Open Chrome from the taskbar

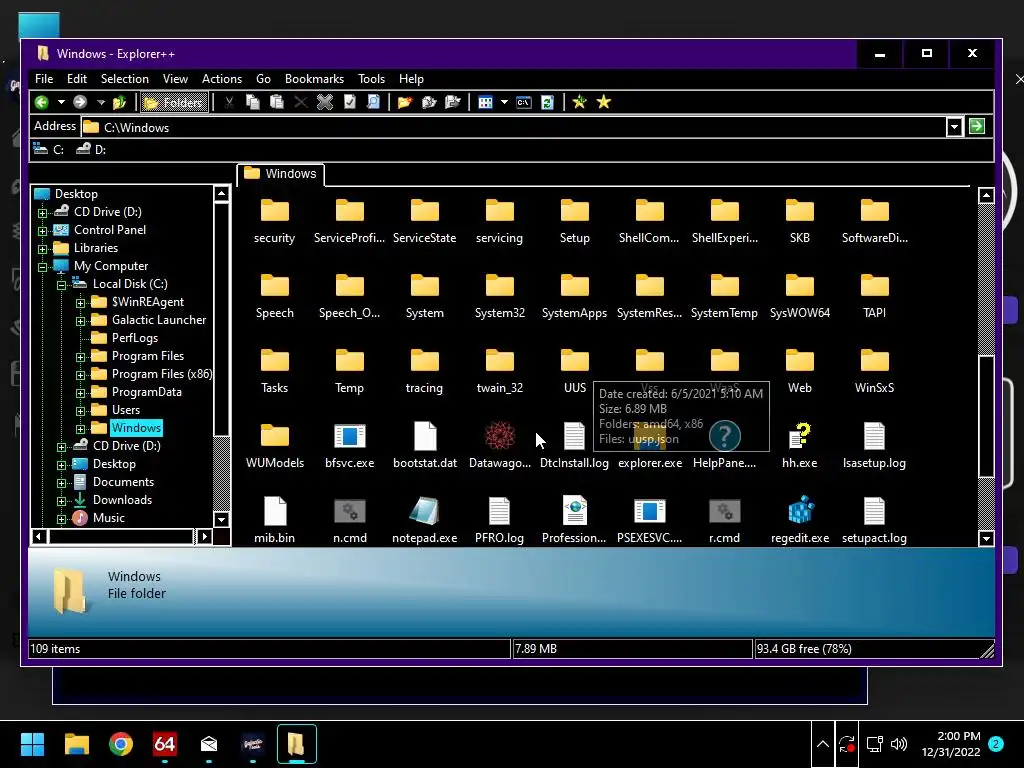(x=121, y=744)
